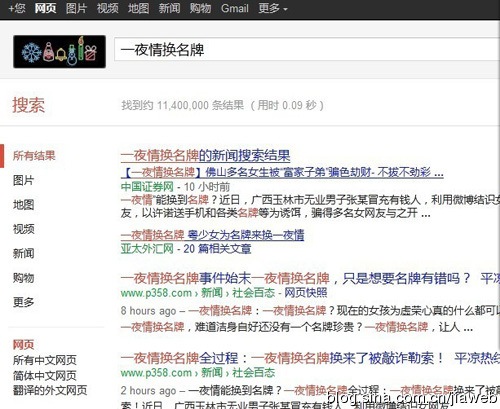Open the +您 profile link
500x409 pixels.
17,8
